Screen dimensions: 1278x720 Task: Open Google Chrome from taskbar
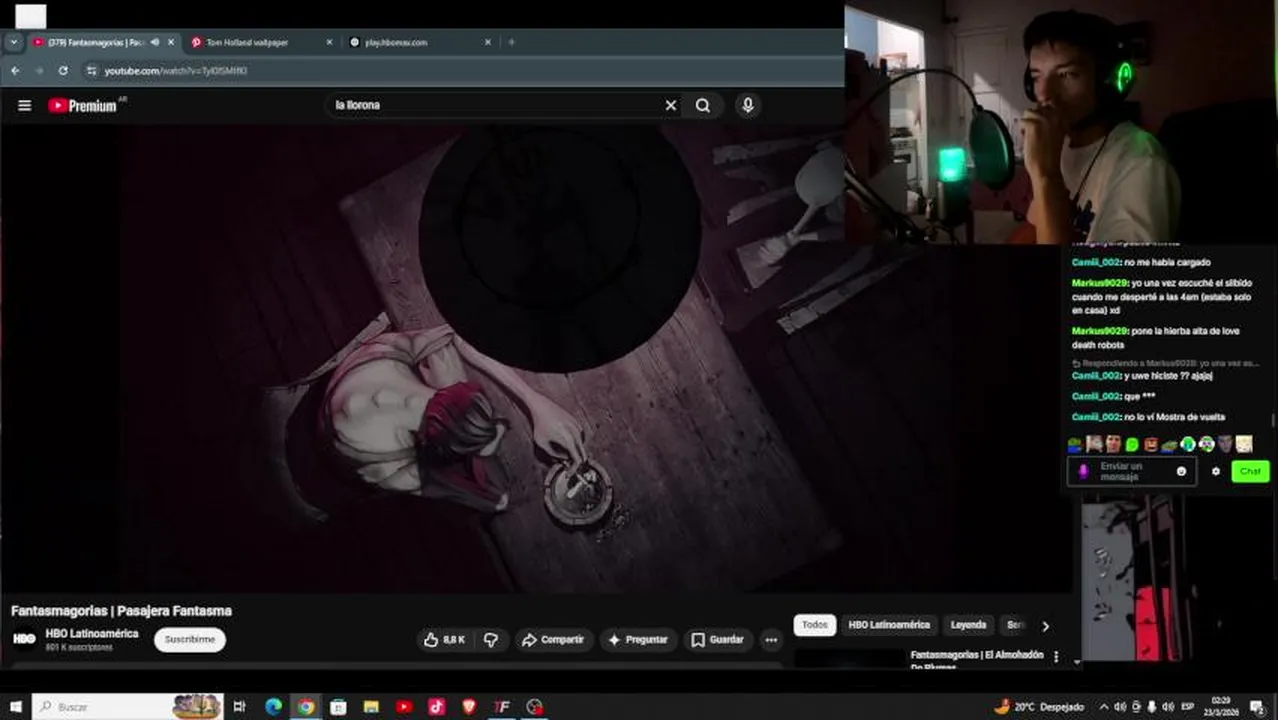pos(306,707)
